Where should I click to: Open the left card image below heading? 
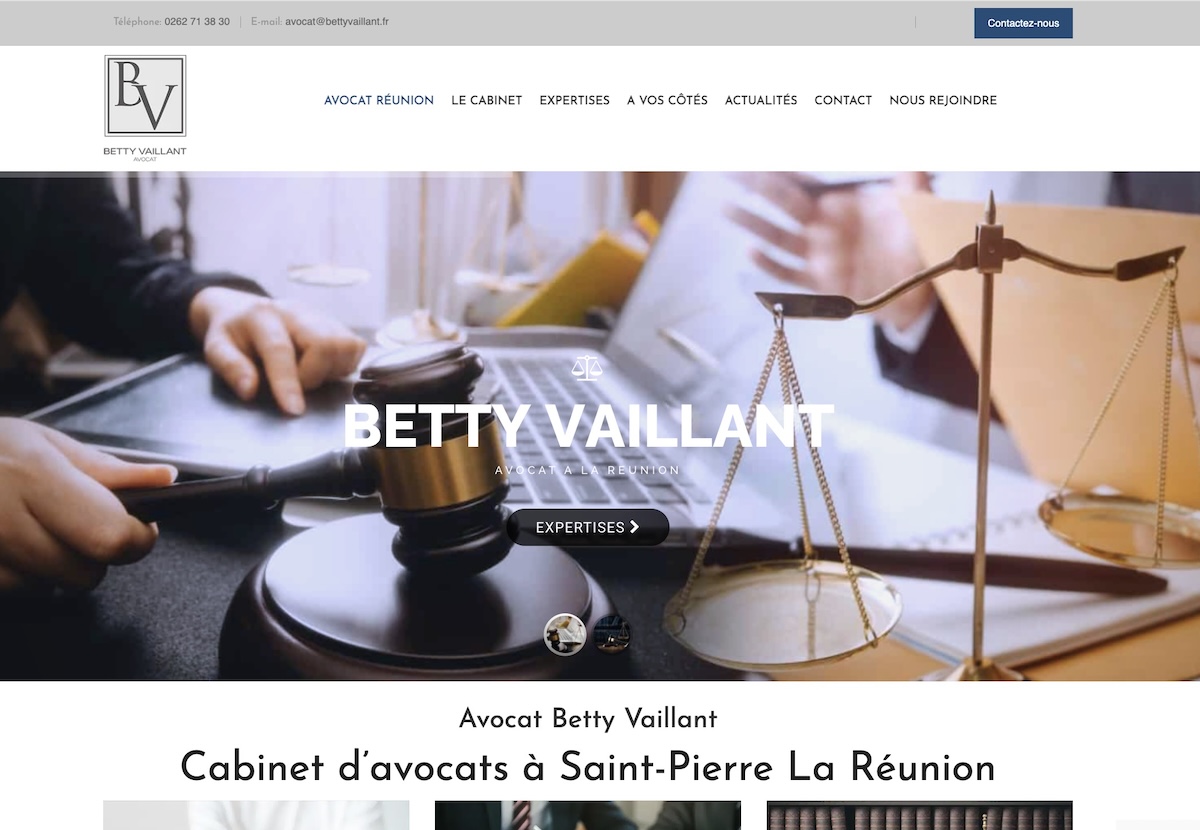pyautogui.click(x=256, y=815)
